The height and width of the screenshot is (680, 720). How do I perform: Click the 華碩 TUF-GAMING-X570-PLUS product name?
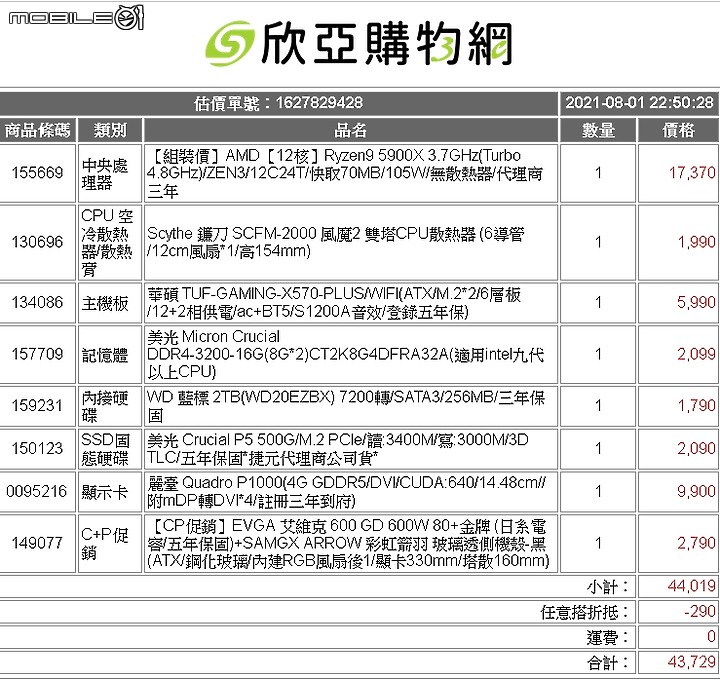coord(334,303)
